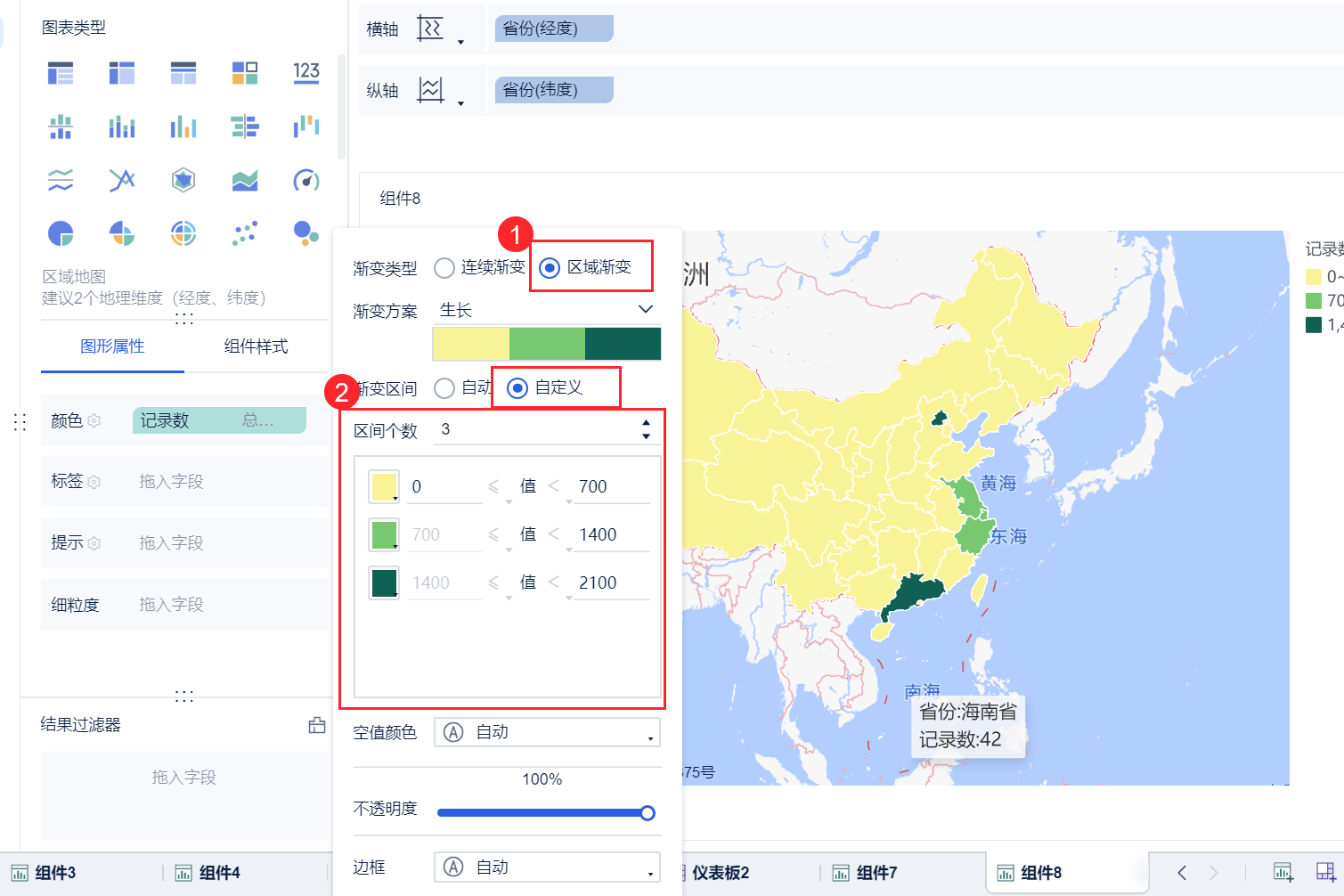Click the add-dashboard icon in bottom bar
This screenshot has width=1344, height=896.
click(x=1325, y=872)
